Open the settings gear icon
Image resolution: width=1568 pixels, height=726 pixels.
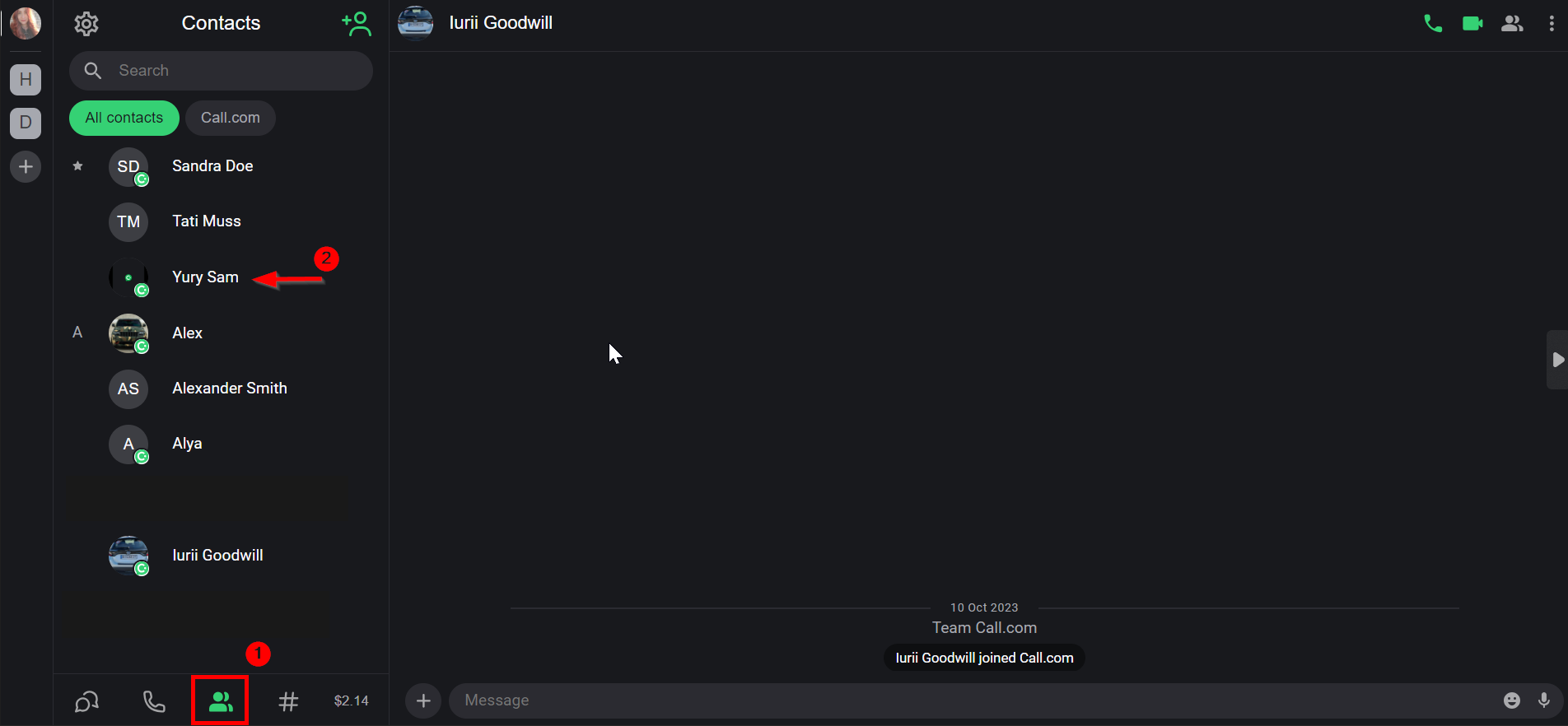pyautogui.click(x=86, y=24)
